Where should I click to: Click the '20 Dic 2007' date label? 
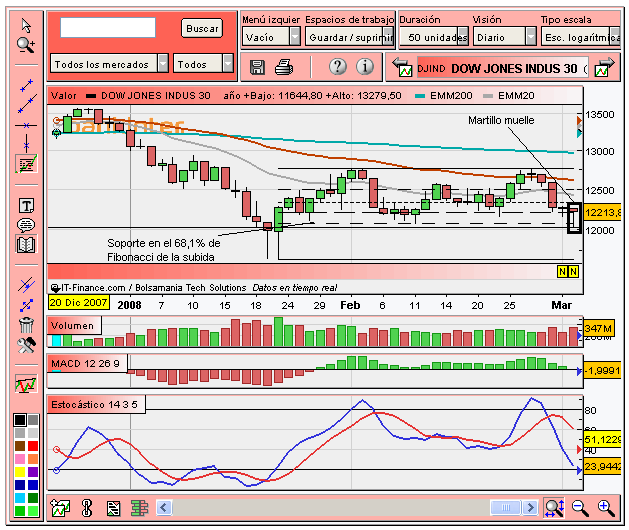click(x=79, y=303)
